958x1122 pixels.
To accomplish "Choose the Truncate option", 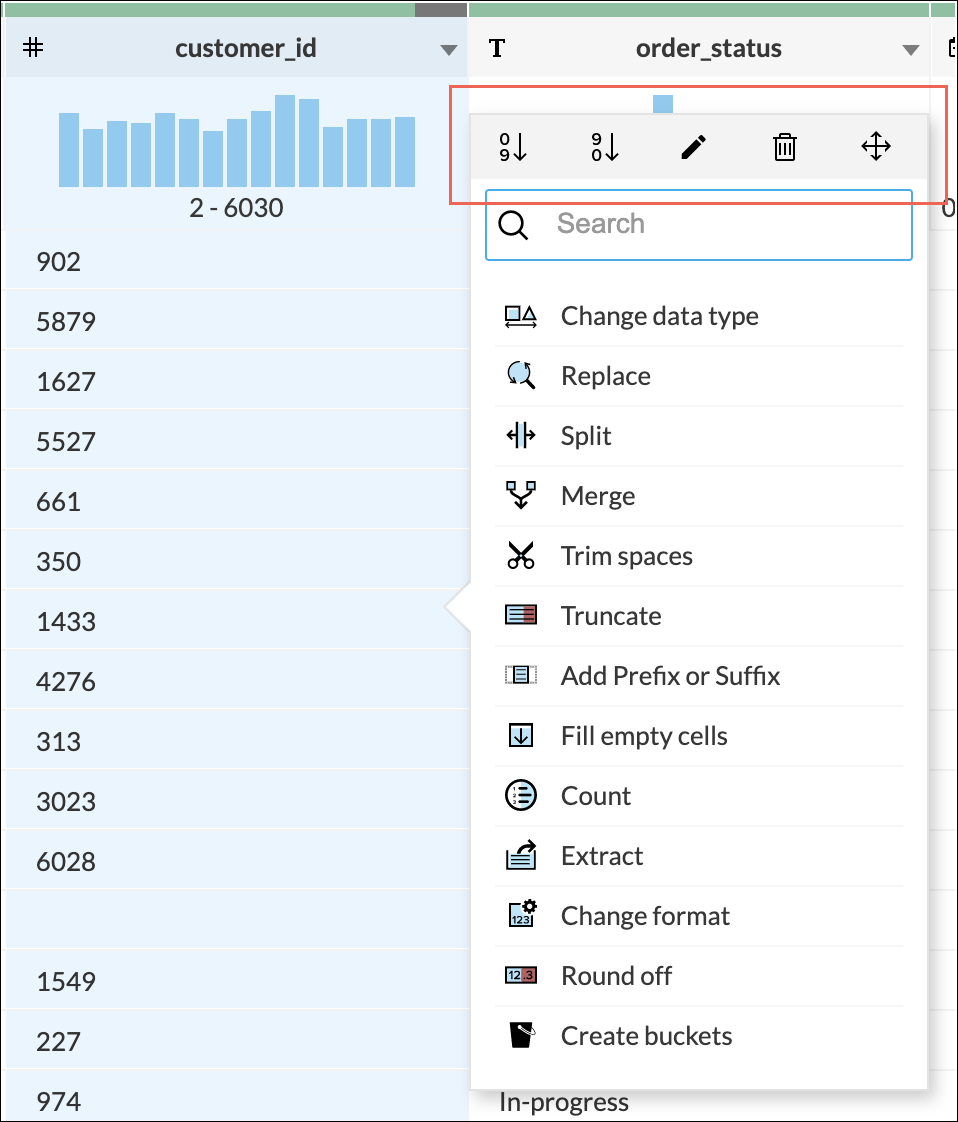I will click(x=611, y=616).
